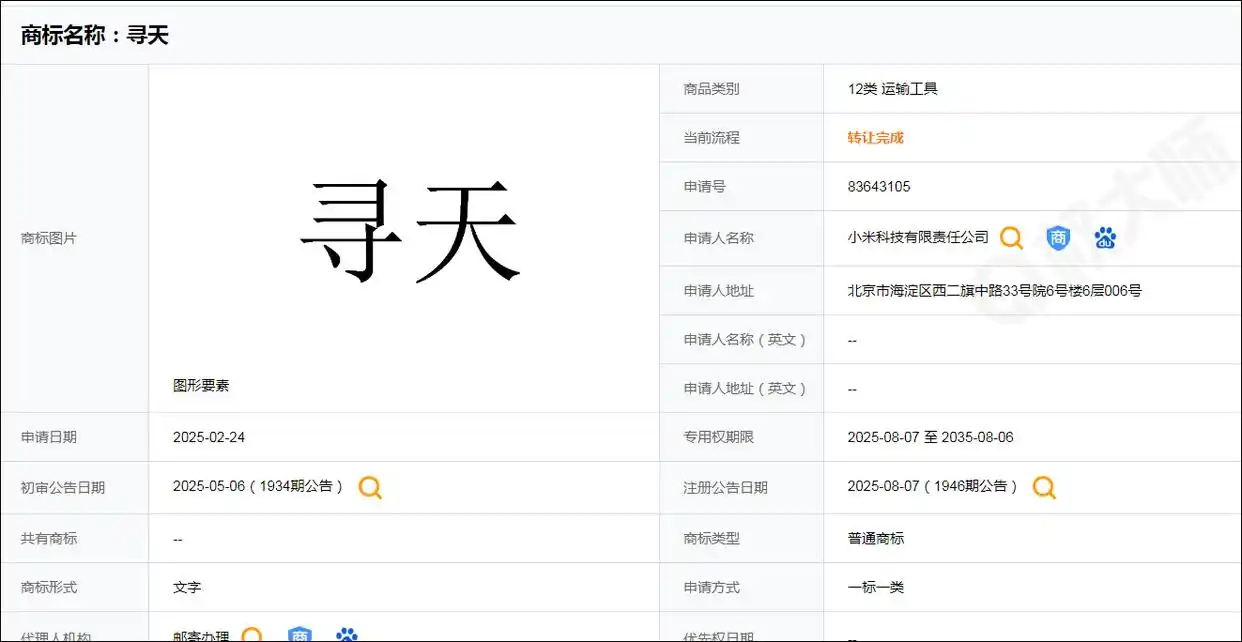Click the 申请号 label
The width and height of the screenshot is (1242, 642).
click(x=705, y=187)
